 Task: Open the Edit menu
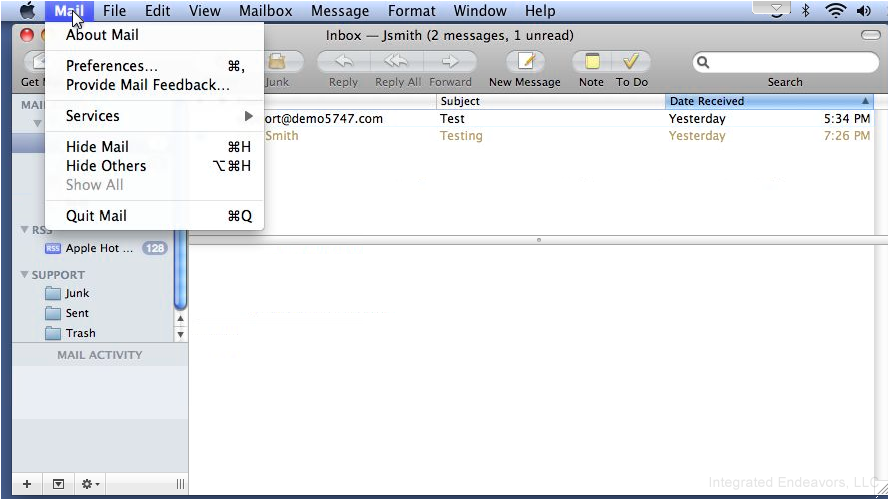158,11
